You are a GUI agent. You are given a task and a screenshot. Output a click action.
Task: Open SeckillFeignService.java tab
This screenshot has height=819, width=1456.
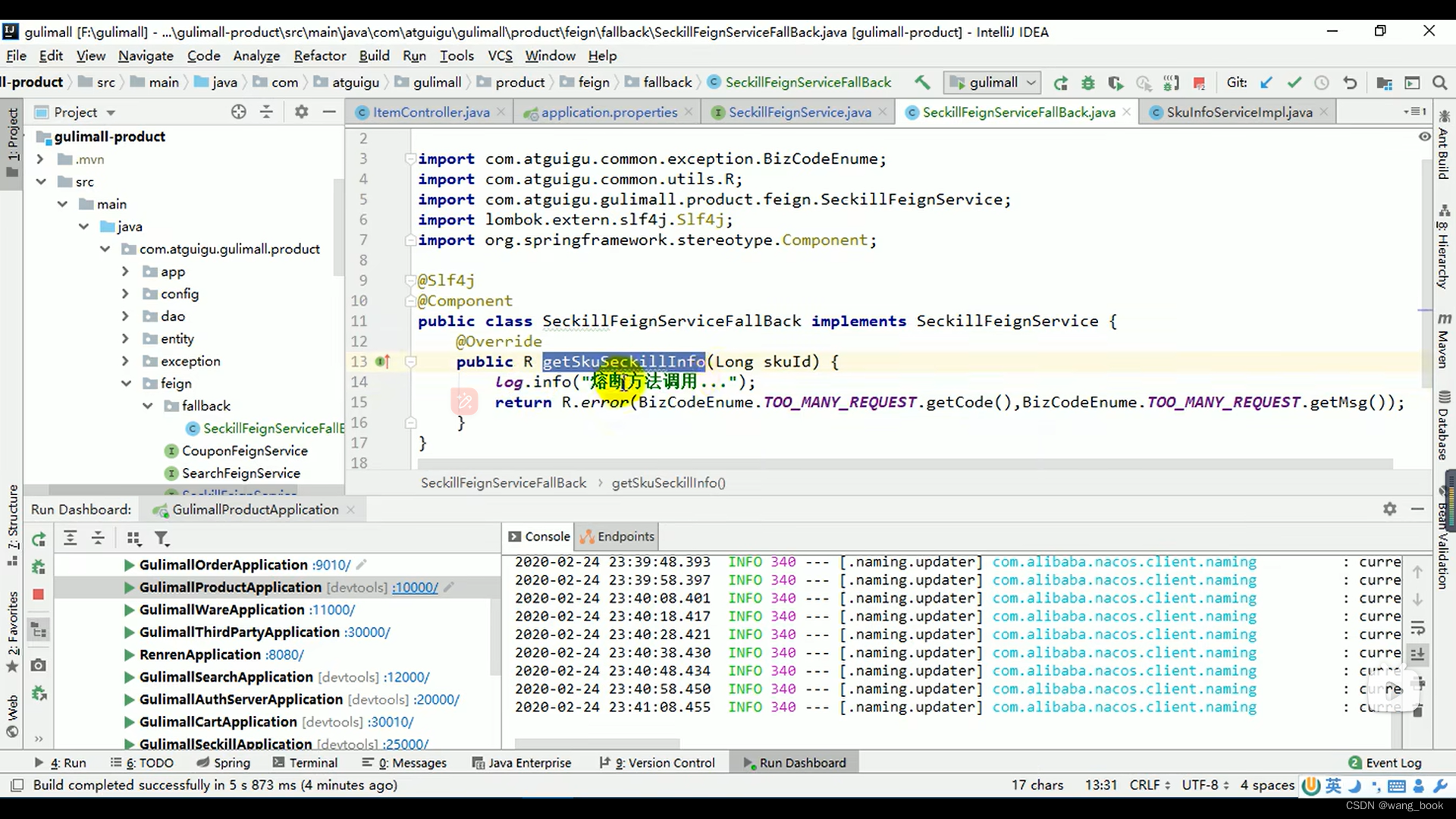click(x=800, y=112)
